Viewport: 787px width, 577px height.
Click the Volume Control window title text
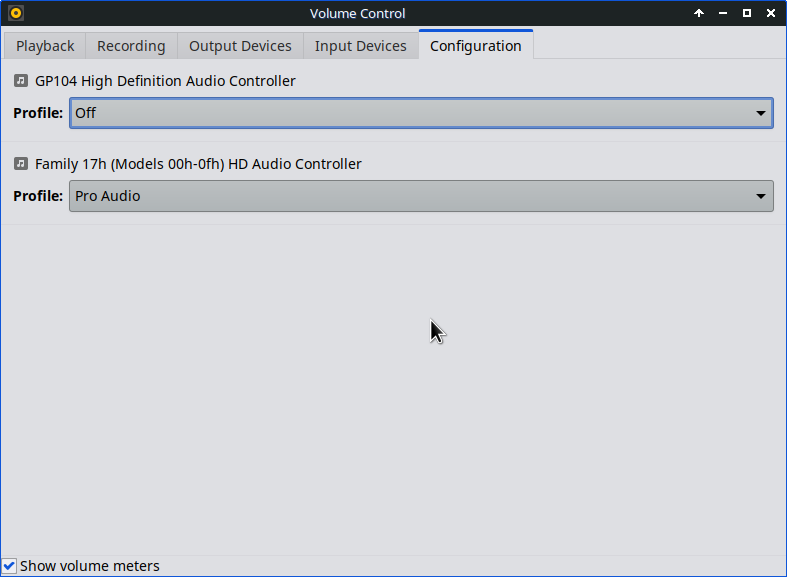click(x=357, y=13)
